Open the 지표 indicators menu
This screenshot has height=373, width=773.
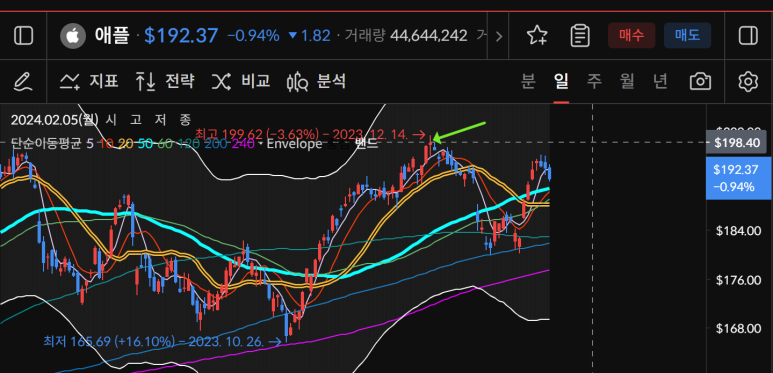coord(89,81)
